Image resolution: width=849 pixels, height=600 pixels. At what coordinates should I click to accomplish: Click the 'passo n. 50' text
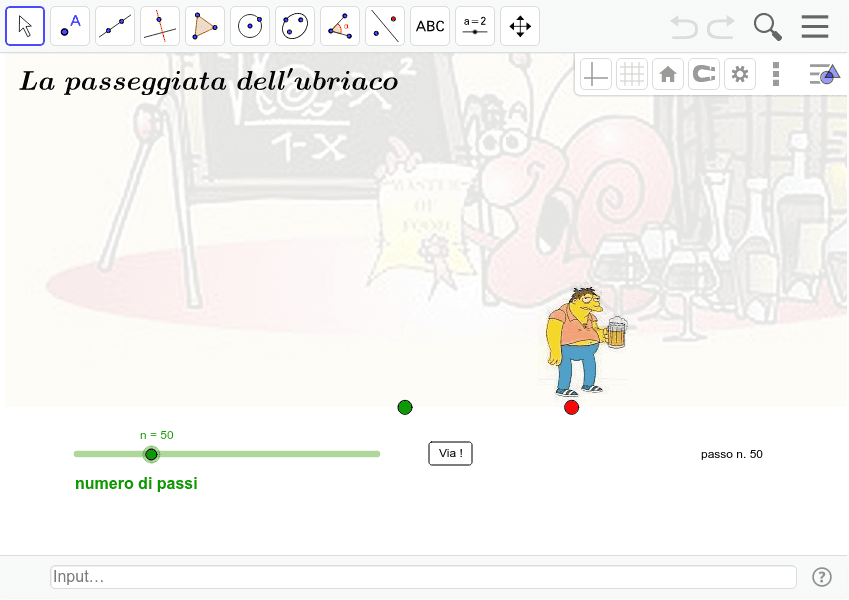732,454
